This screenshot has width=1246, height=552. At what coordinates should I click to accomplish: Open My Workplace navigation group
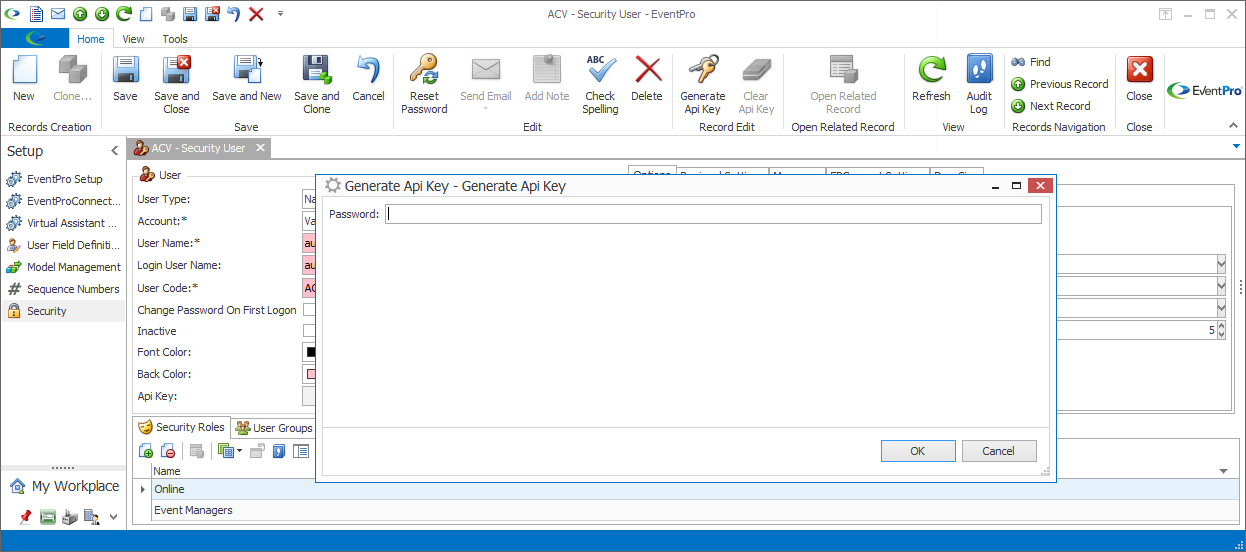point(64,486)
